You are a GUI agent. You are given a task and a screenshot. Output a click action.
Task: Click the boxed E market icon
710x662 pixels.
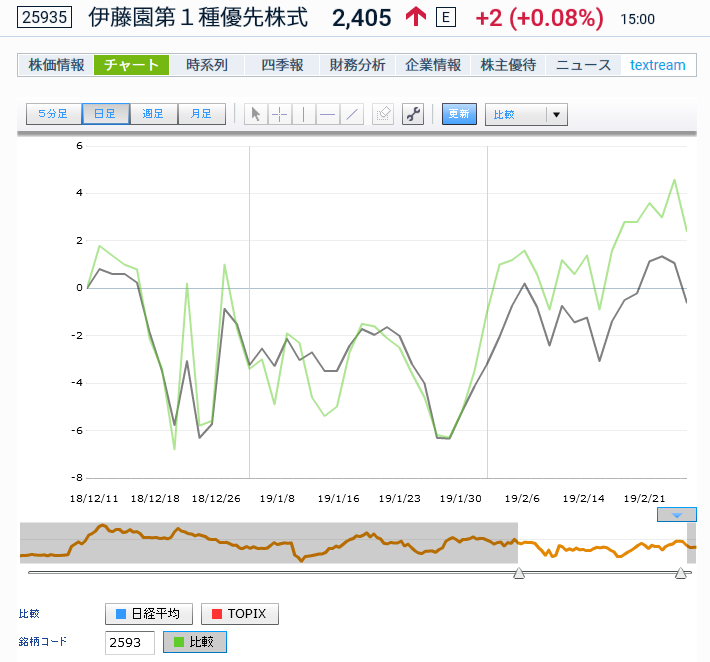tap(446, 18)
